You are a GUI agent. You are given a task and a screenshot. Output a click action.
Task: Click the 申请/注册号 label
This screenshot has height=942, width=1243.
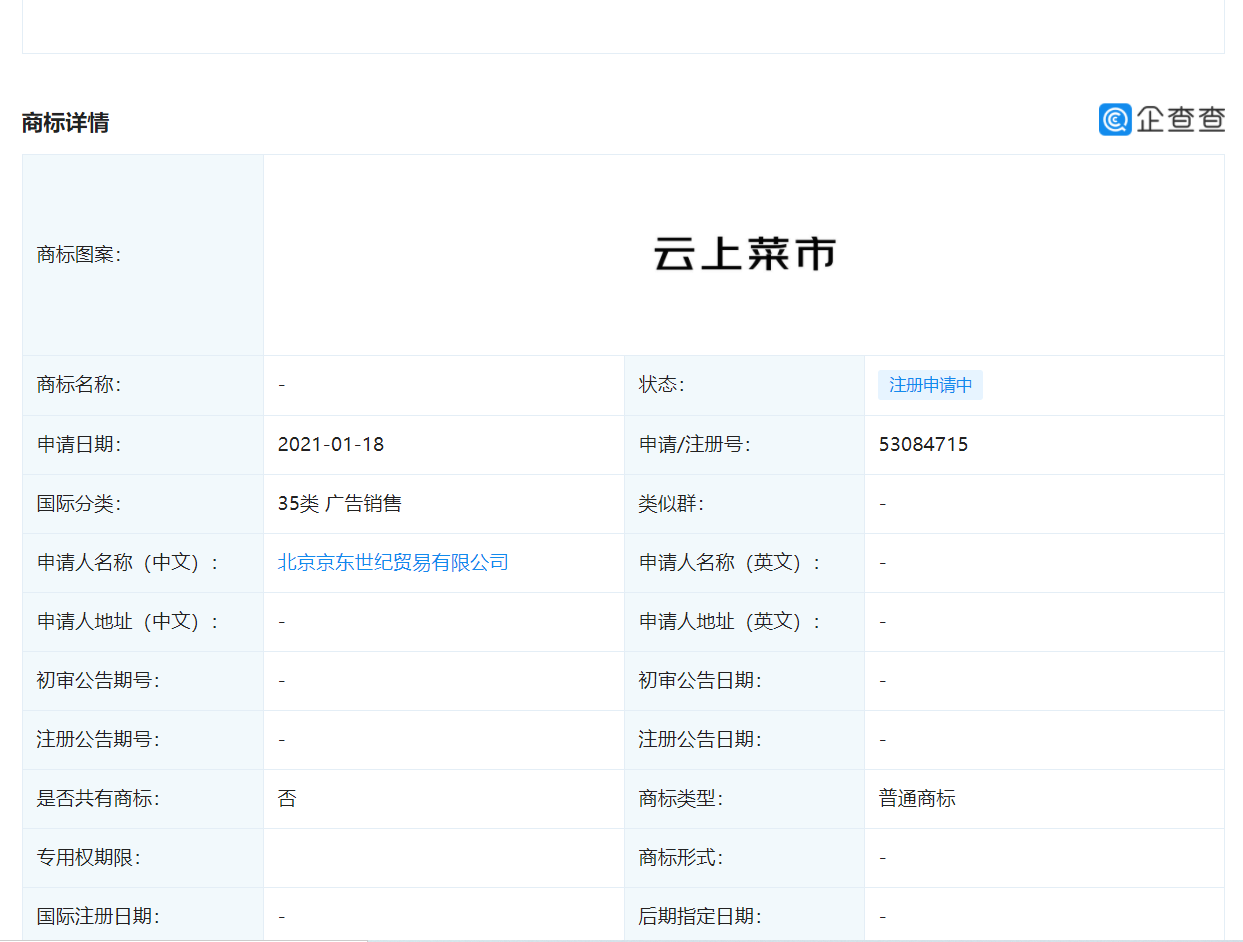click(695, 445)
